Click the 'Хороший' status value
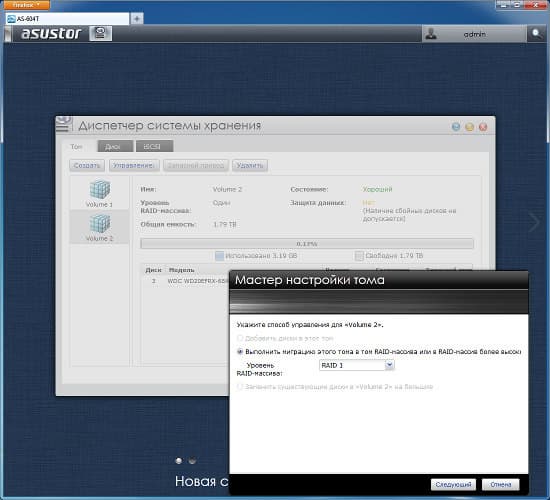 click(377, 189)
